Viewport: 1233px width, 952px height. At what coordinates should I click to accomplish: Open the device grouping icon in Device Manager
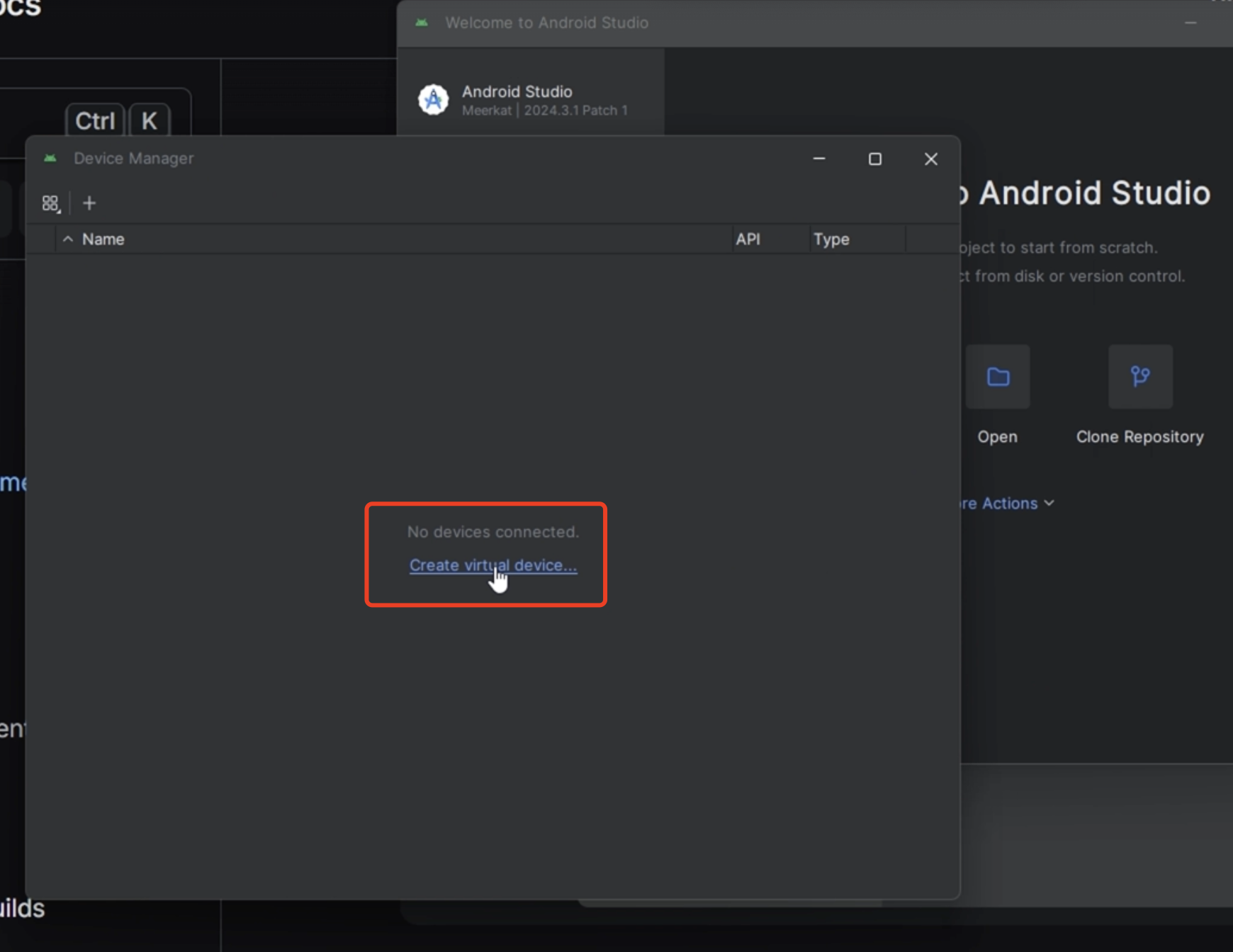coord(50,204)
